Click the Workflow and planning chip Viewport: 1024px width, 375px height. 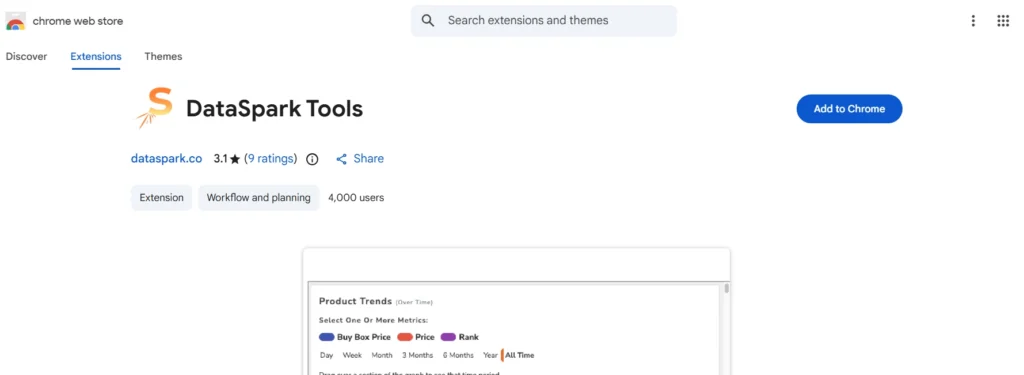(x=259, y=197)
